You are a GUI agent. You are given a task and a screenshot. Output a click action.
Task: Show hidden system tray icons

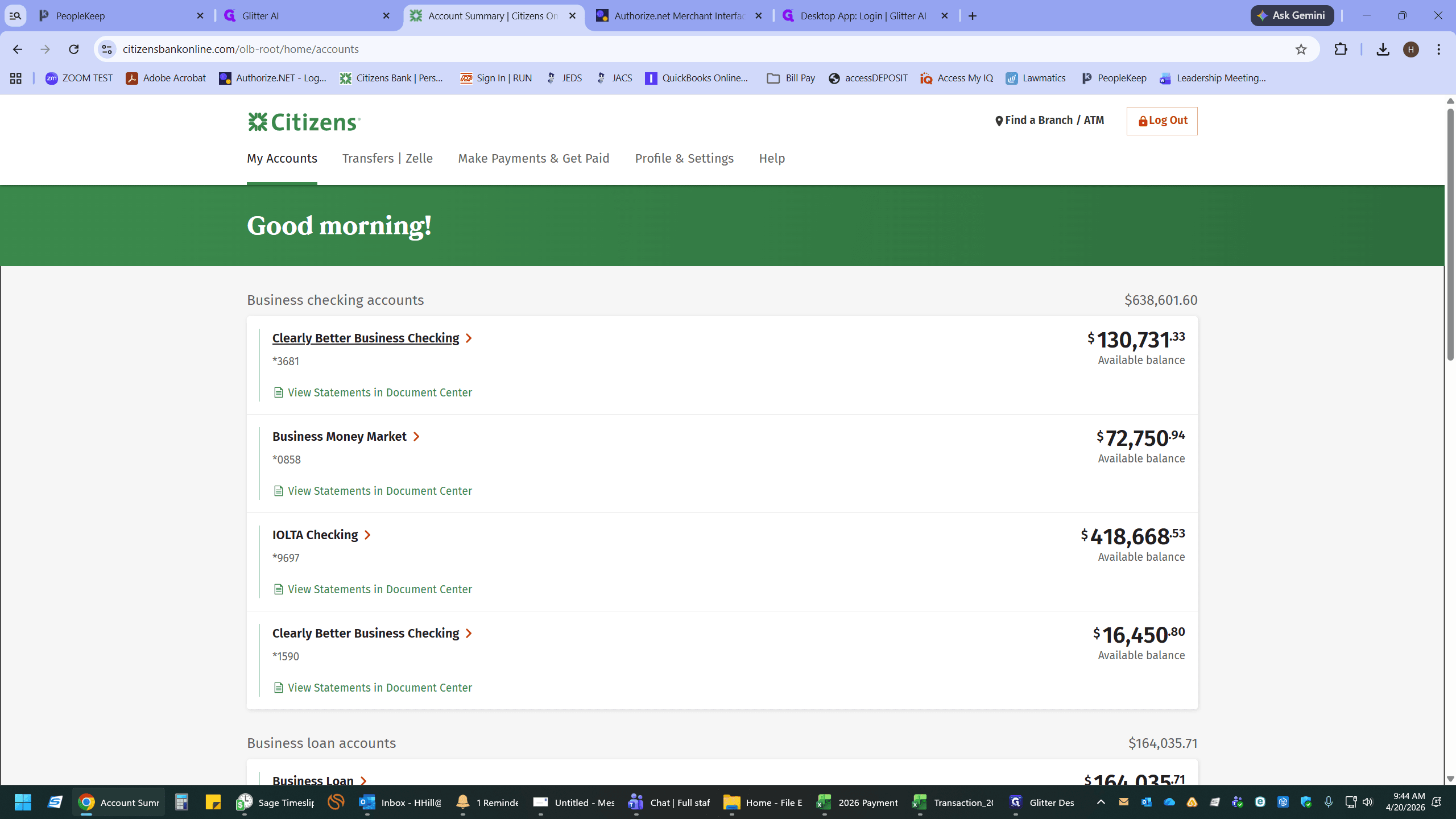click(x=1101, y=802)
